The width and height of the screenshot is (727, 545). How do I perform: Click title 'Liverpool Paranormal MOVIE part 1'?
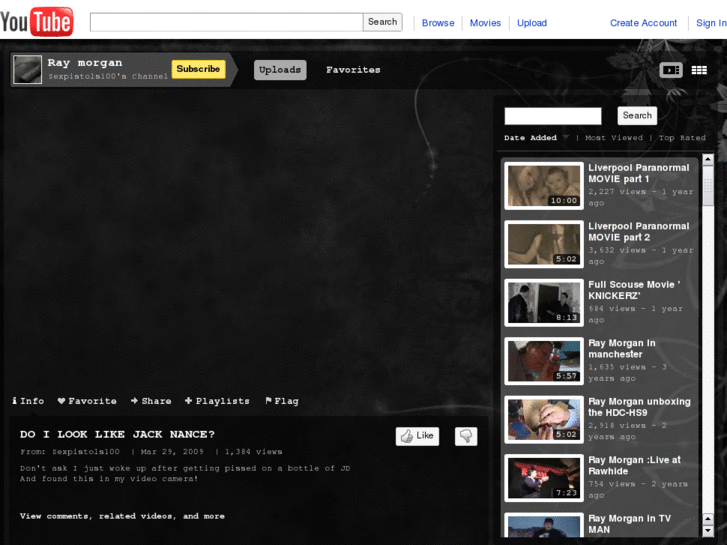[639, 173]
